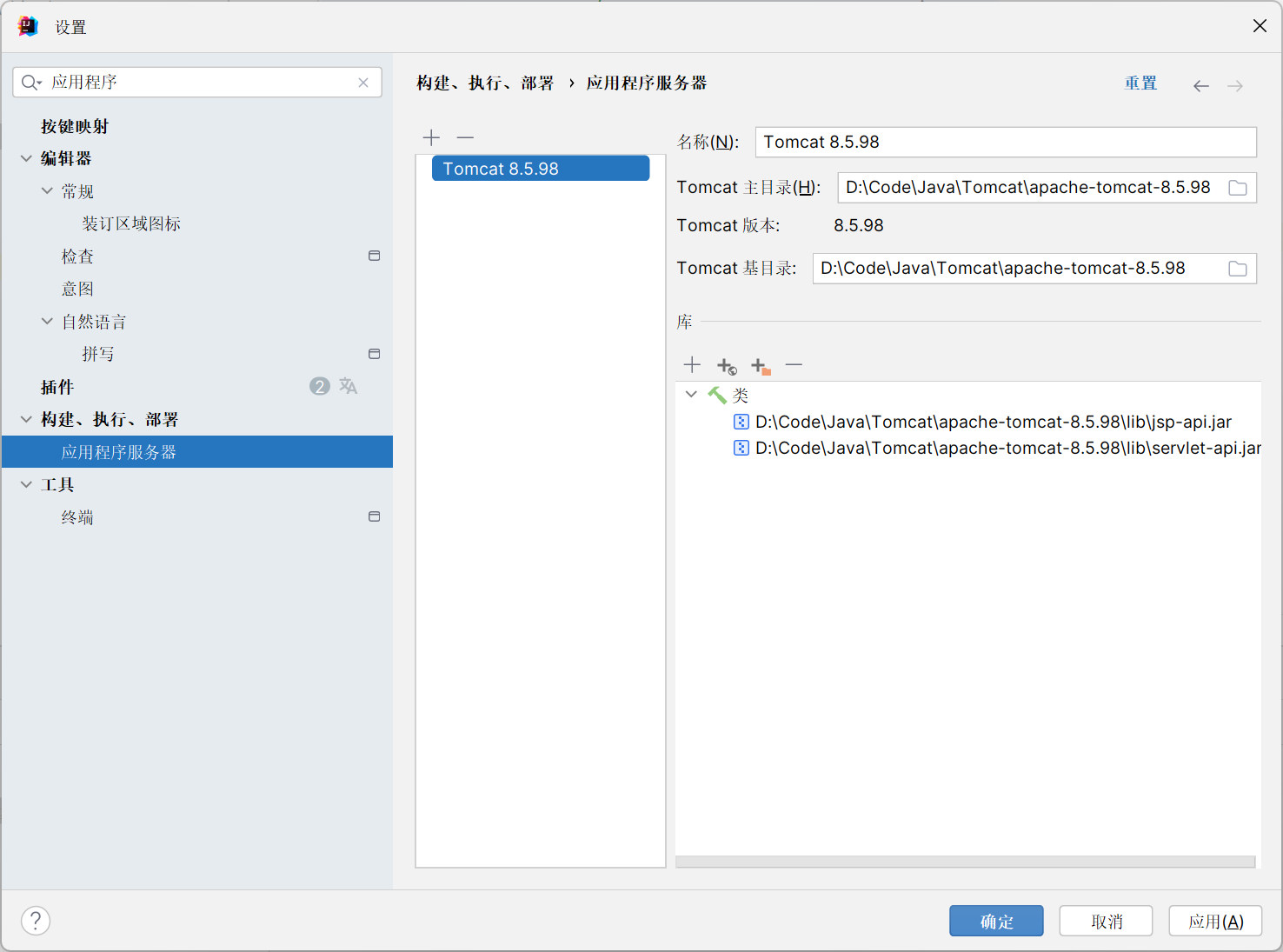The height and width of the screenshot is (952, 1283).
Task: Remove the selected application server
Action: (x=465, y=137)
